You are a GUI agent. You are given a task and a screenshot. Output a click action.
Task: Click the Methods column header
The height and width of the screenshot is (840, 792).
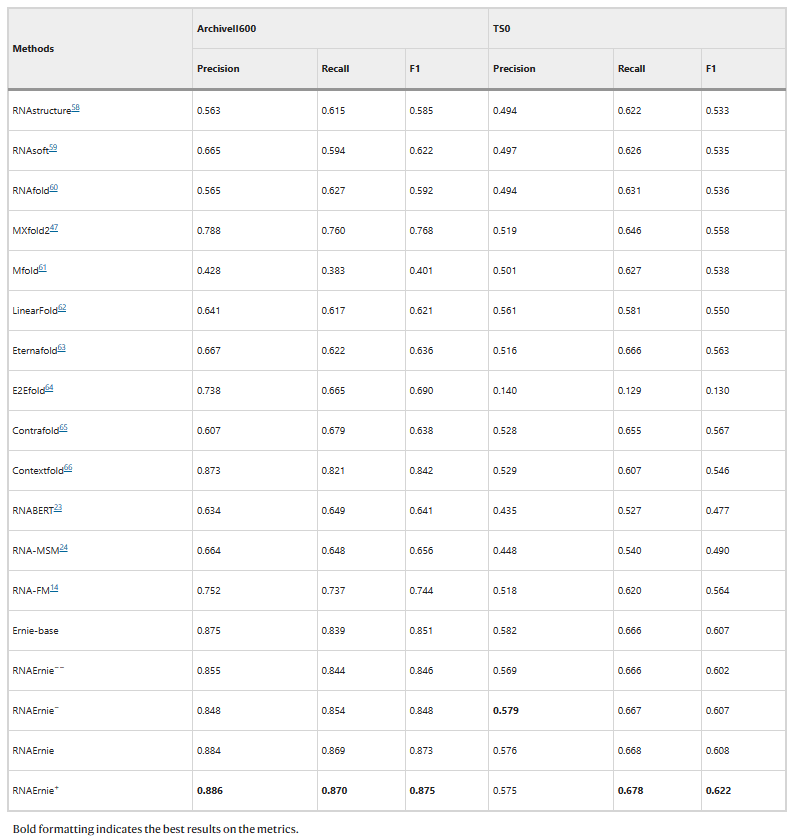(33, 48)
